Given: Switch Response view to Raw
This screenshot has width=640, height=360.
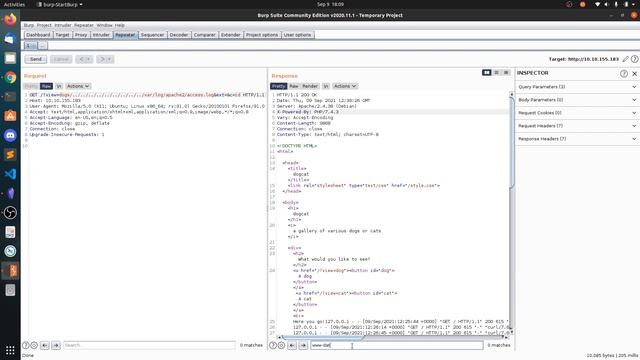Looking at the screenshot, I should (x=294, y=86).
